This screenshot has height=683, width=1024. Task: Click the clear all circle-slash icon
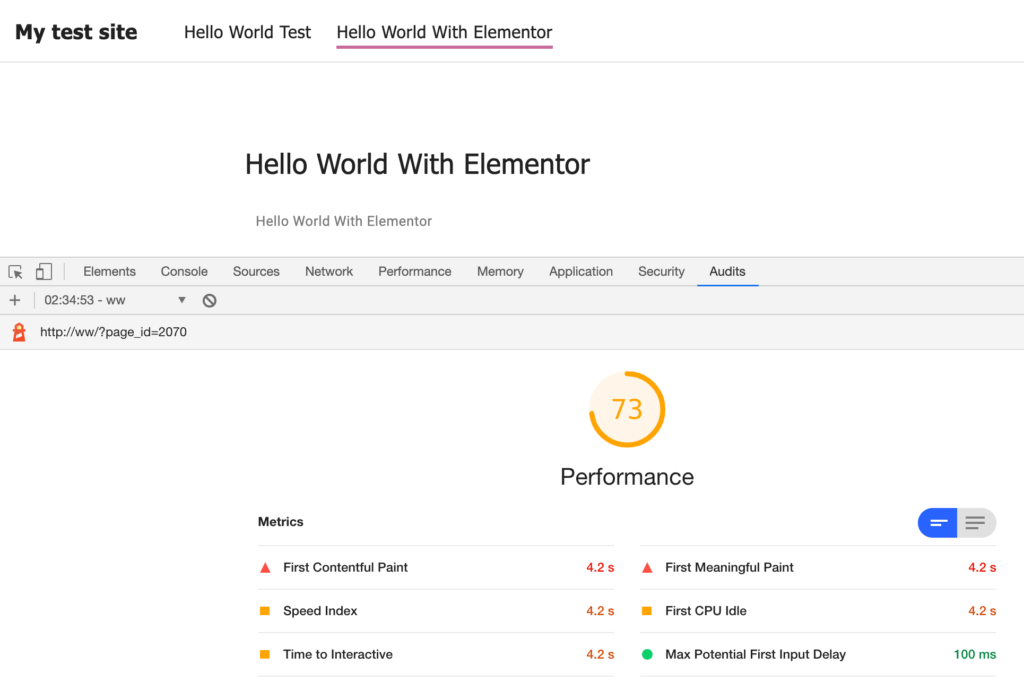[x=209, y=300]
